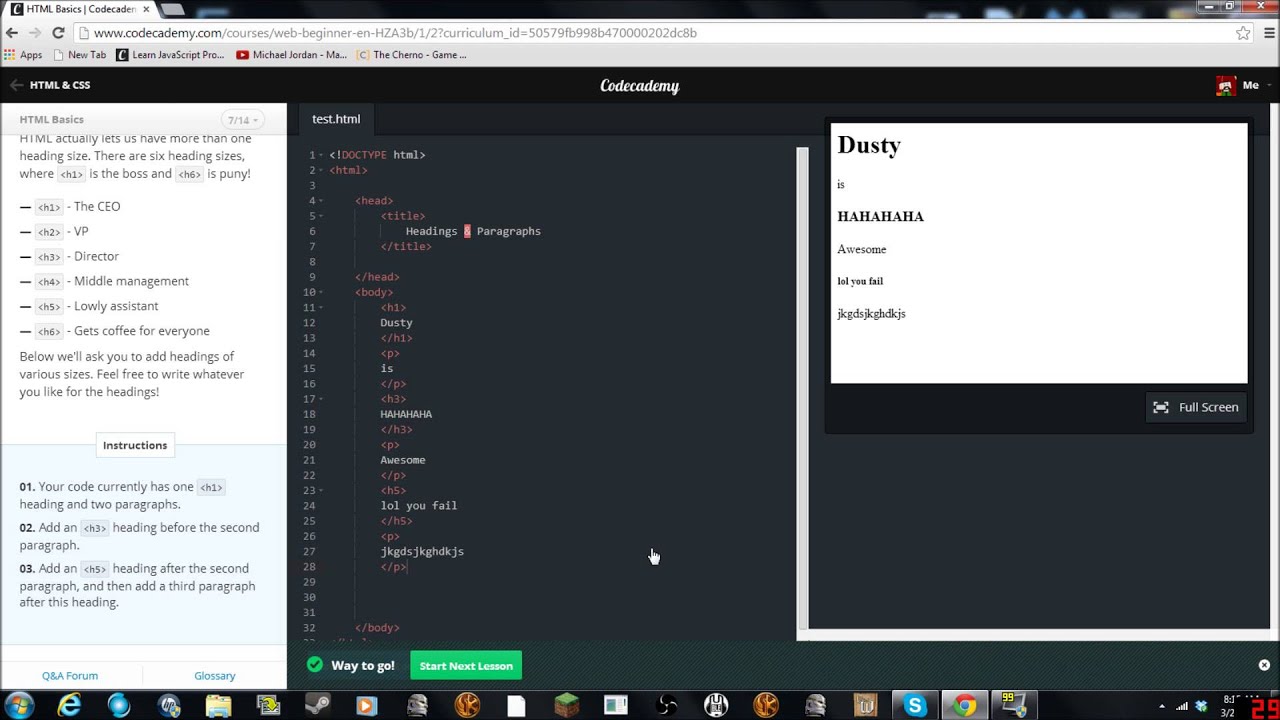Viewport: 1280px width, 720px height.
Task: Collapse the title tag on line 5
Action: (320, 216)
